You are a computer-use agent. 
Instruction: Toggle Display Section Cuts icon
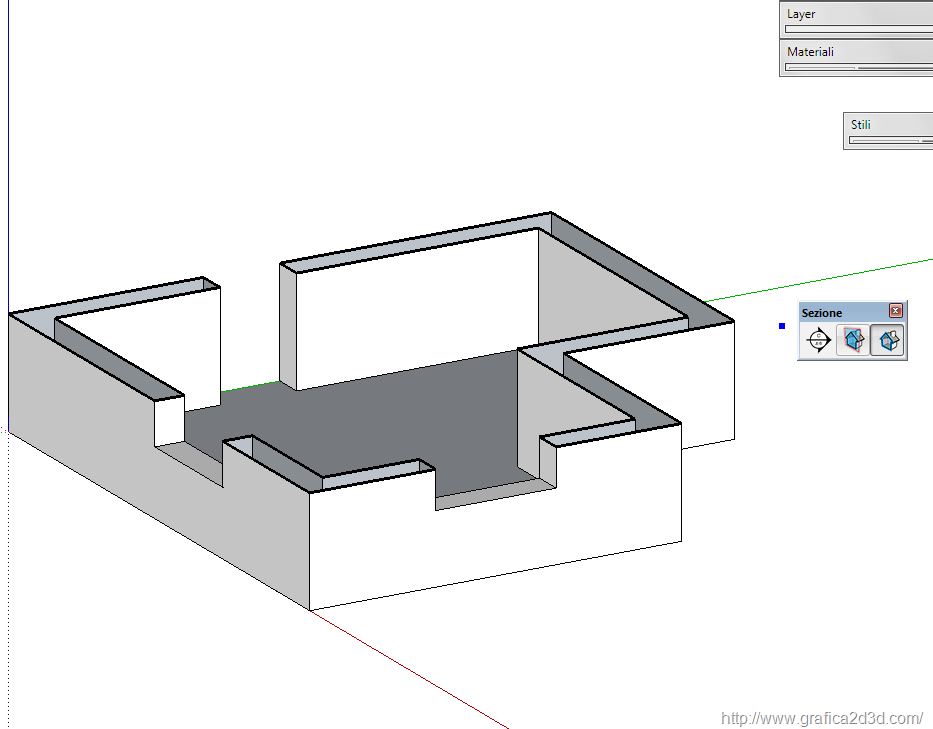[x=888, y=341]
